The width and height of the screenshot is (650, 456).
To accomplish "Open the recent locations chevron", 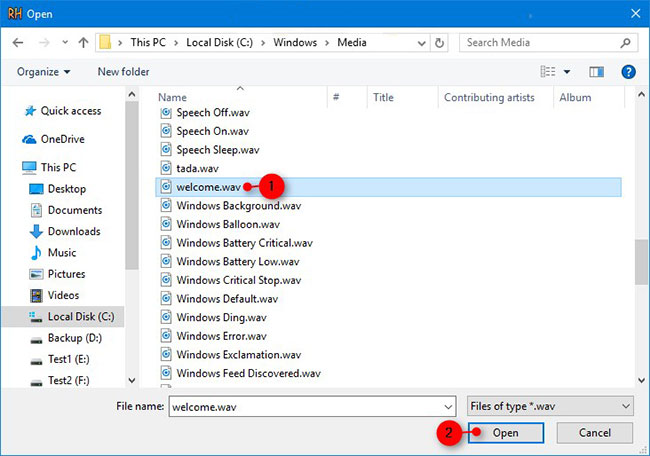I will pyautogui.click(x=65, y=42).
